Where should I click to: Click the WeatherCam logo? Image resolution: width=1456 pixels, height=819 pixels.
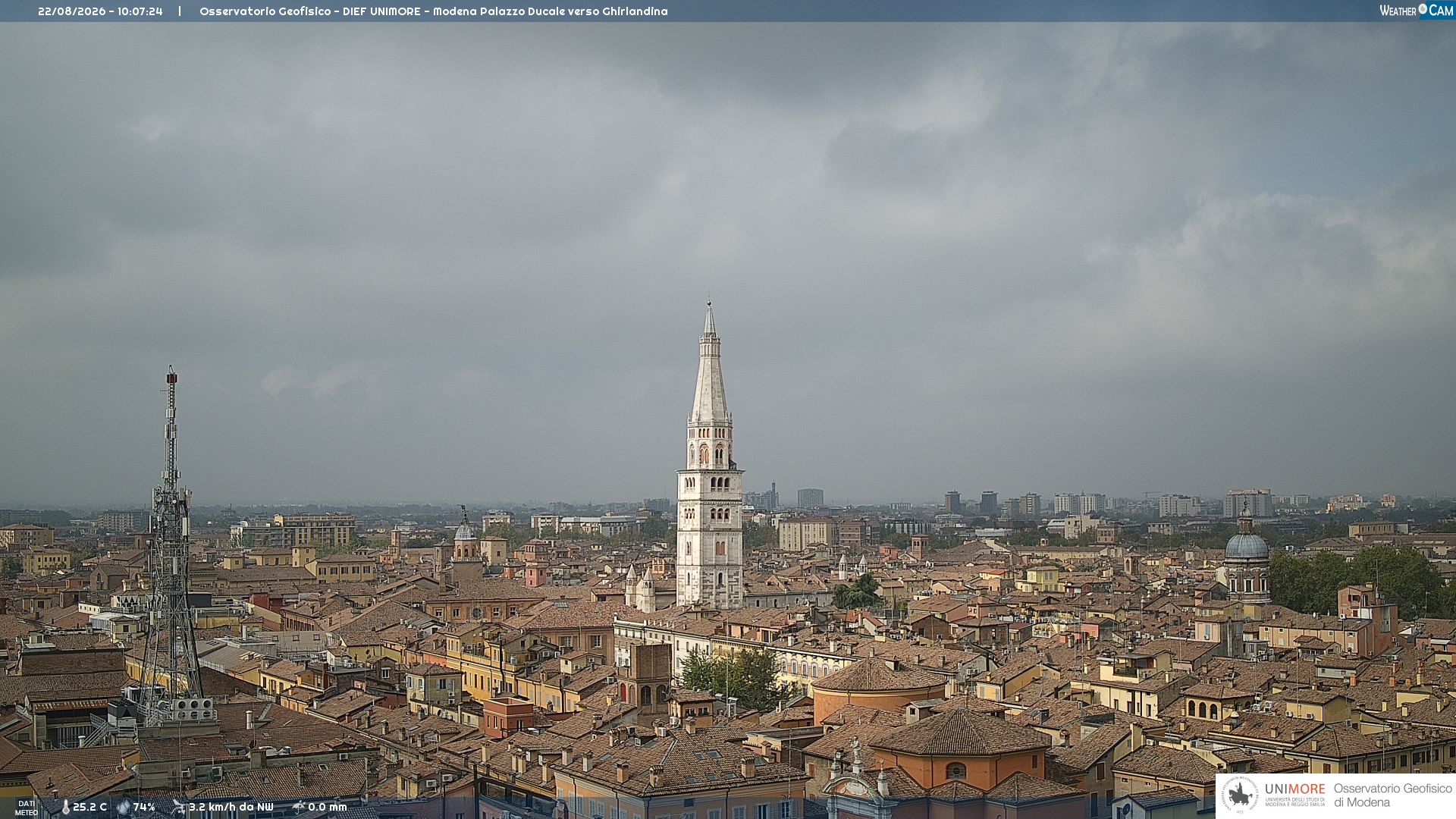click(x=1416, y=11)
